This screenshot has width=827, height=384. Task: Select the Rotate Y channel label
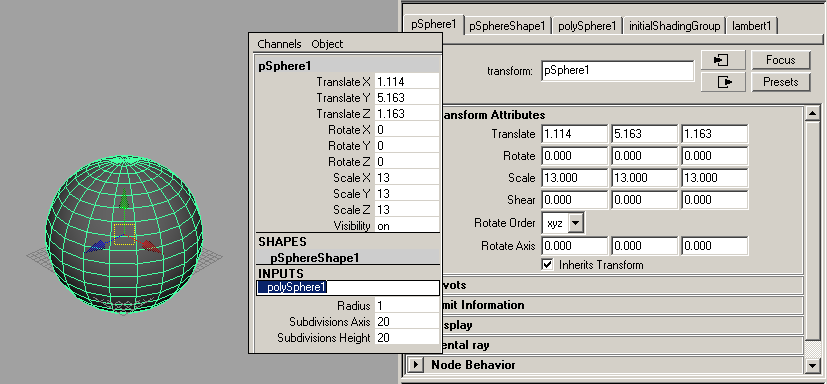pos(349,146)
